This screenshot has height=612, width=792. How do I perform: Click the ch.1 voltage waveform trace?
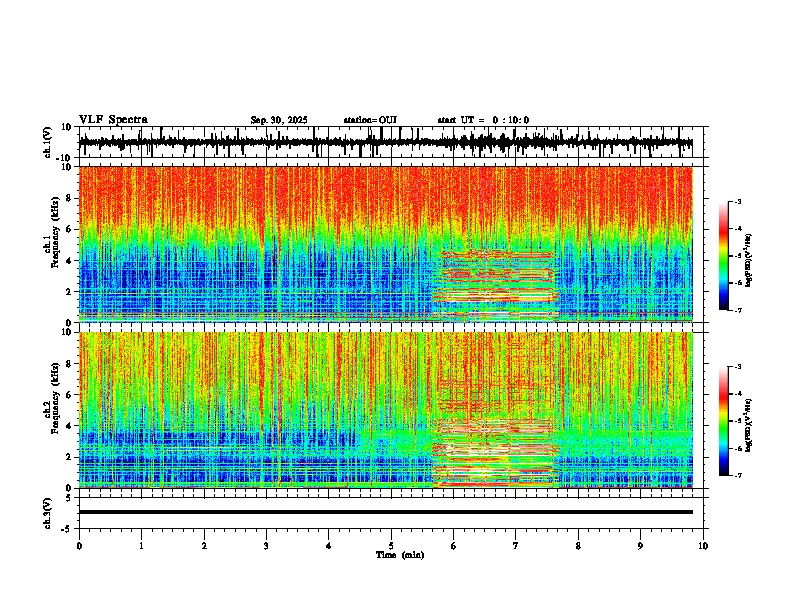tap(385, 142)
